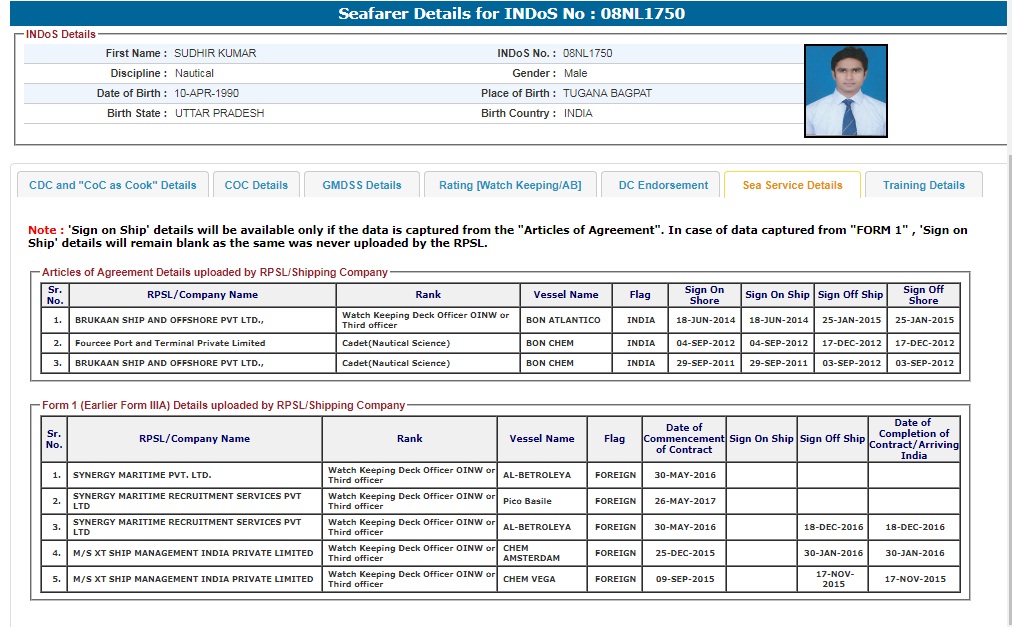Screen dimensions: 1012x627
Task: Go to the DC Endorsement tab
Action: point(663,185)
